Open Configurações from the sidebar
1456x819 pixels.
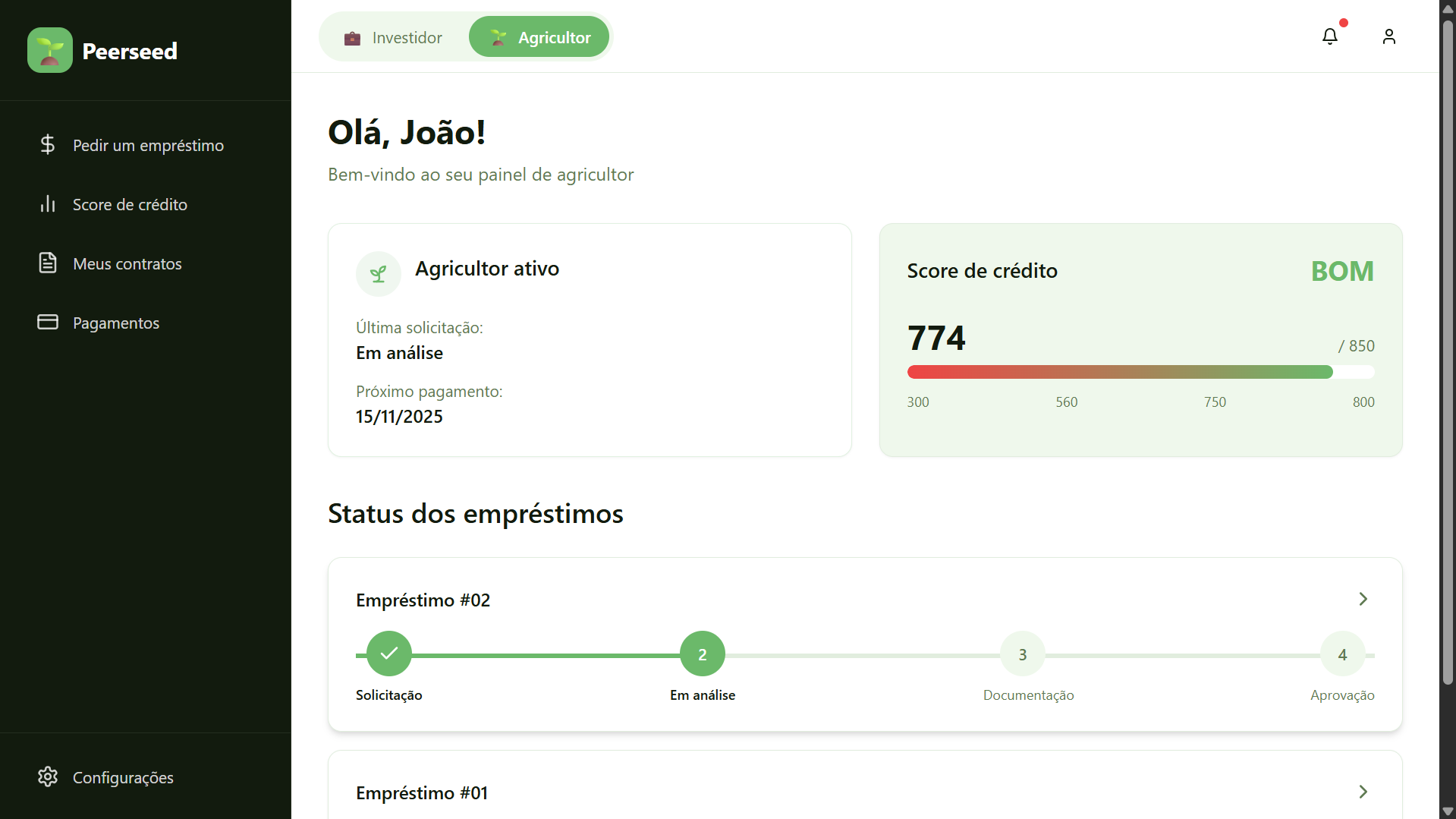[123, 777]
